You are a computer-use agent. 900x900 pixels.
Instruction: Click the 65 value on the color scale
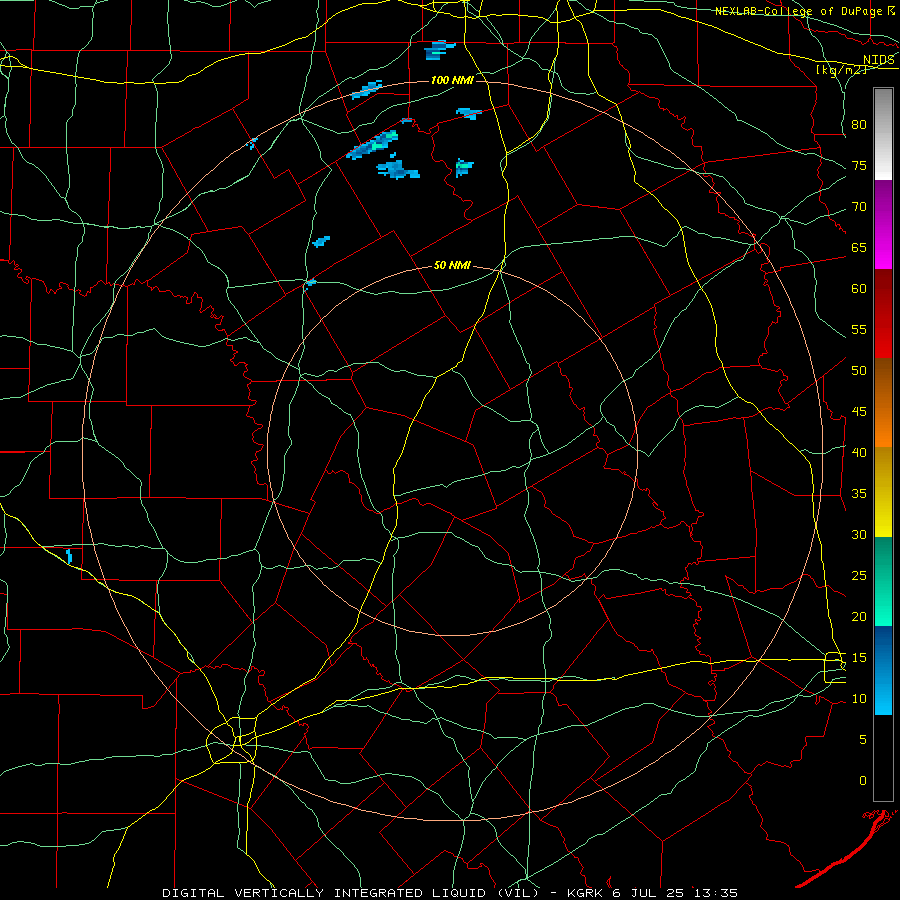(859, 247)
